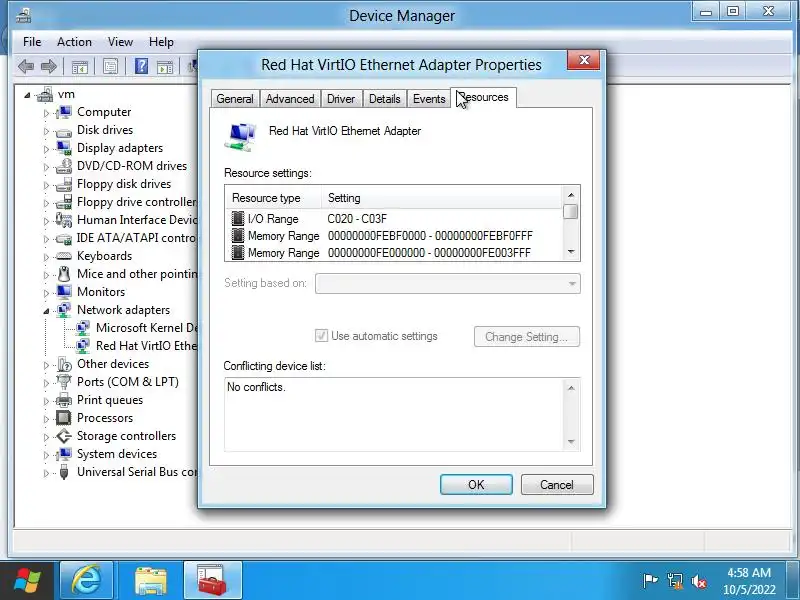The image size is (800, 600).
Task: Select the Network adapters icon
Action: point(64,310)
